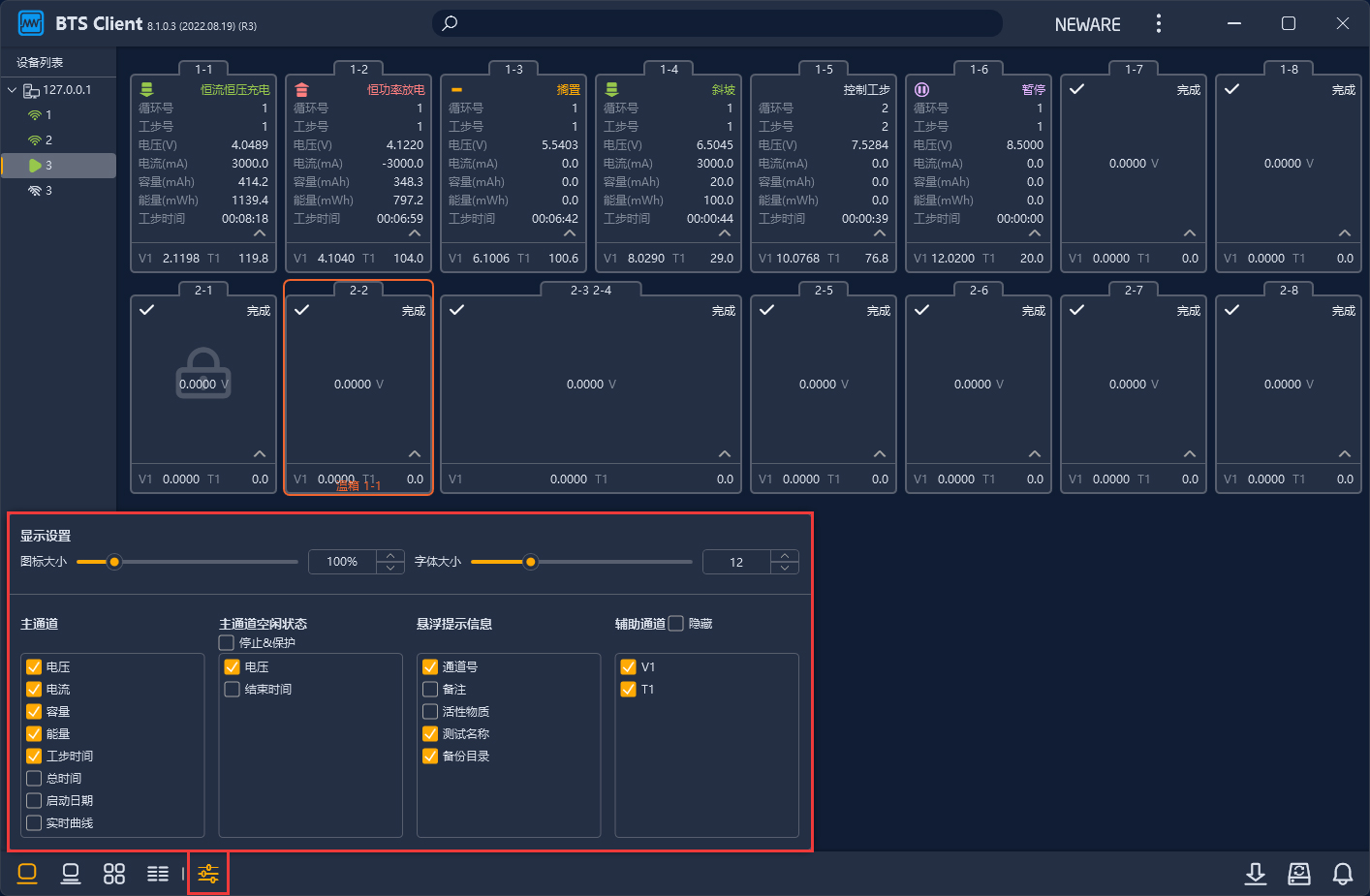Click the 字体大小 slider handle
The height and width of the screenshot is (896, 1370).
530,562
